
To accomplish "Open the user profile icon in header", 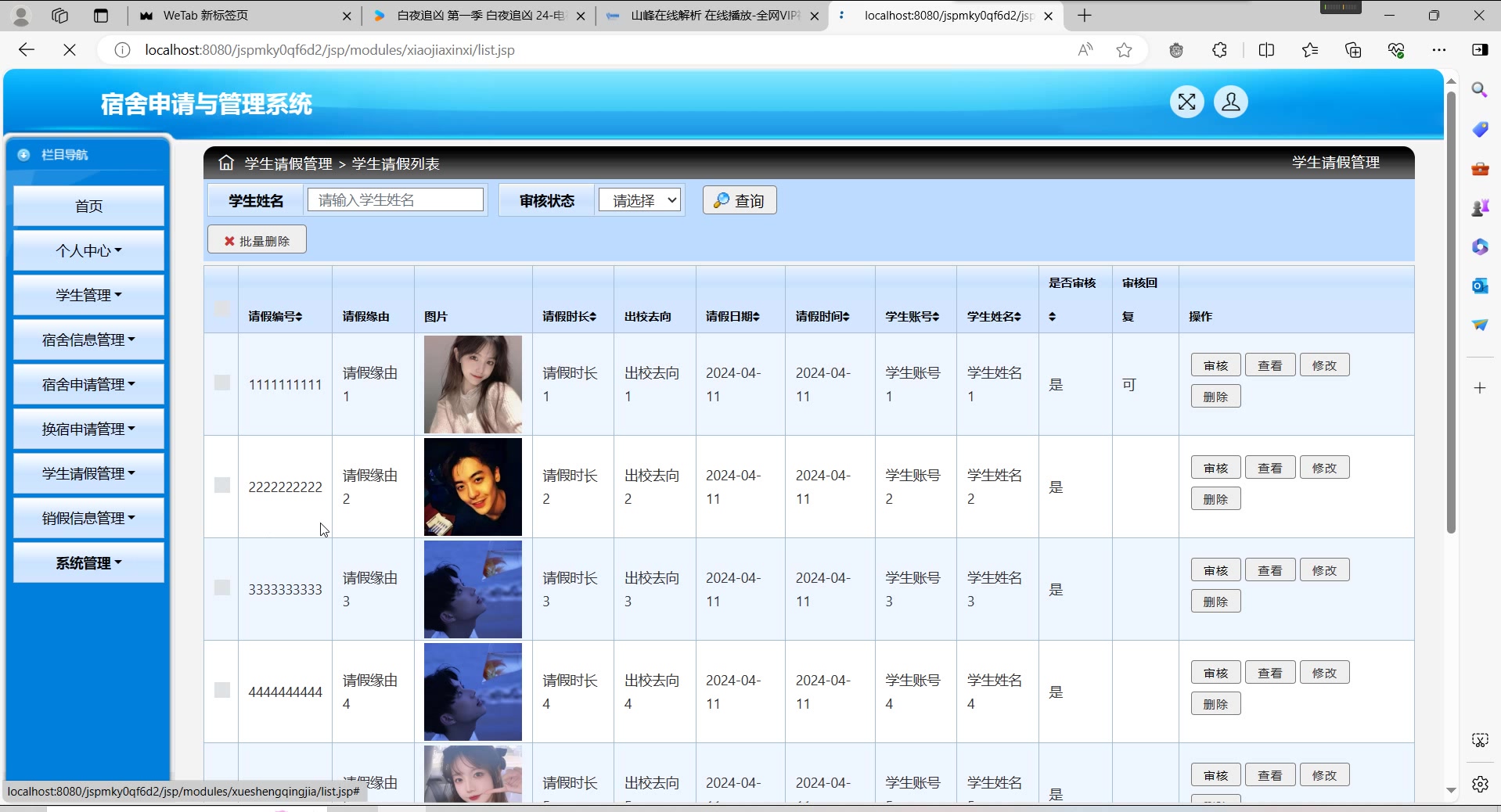I will [x=1230, y=102].
